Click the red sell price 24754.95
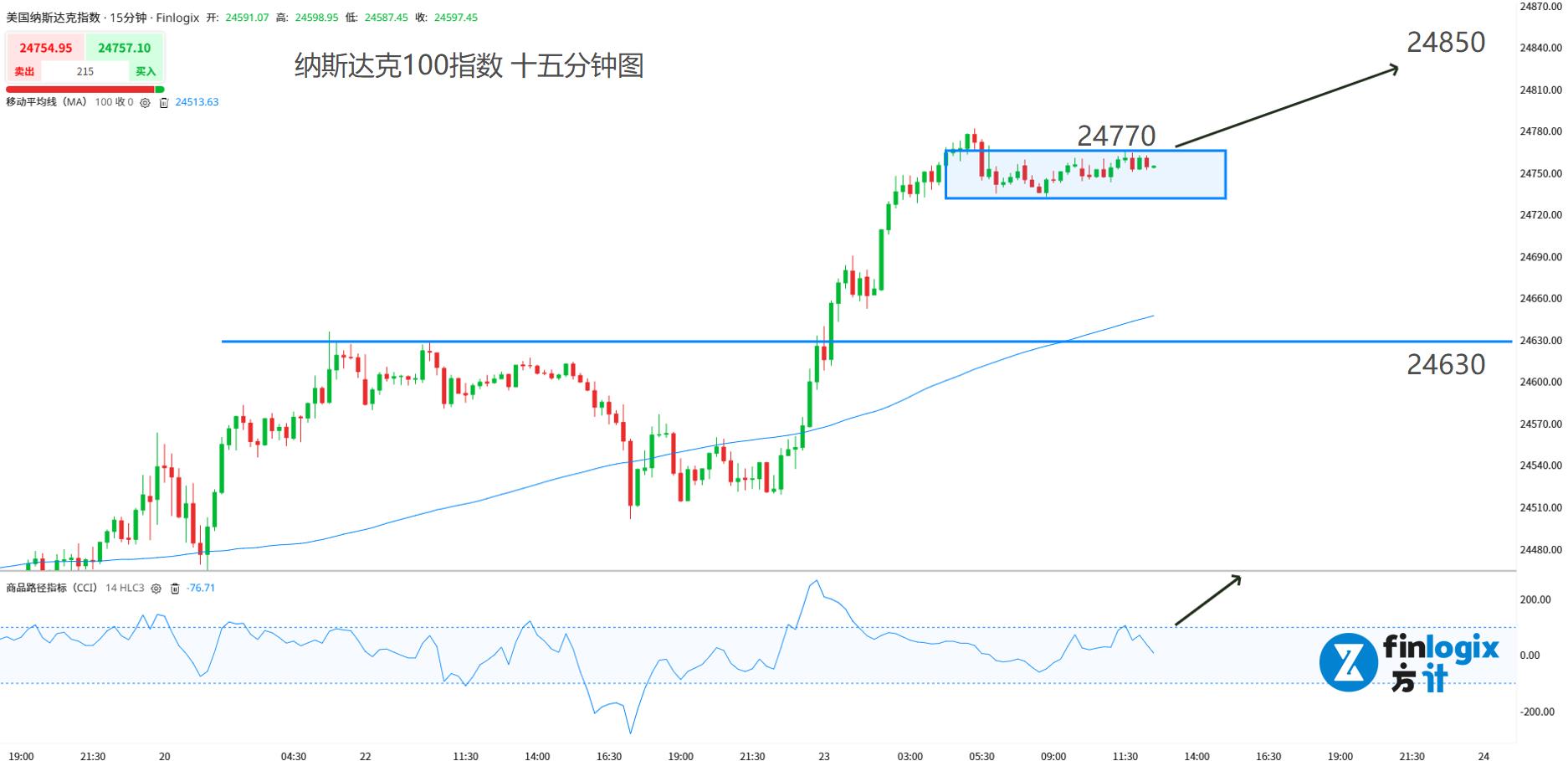The height and width of the screenshot is (761, 1568). 46,49
